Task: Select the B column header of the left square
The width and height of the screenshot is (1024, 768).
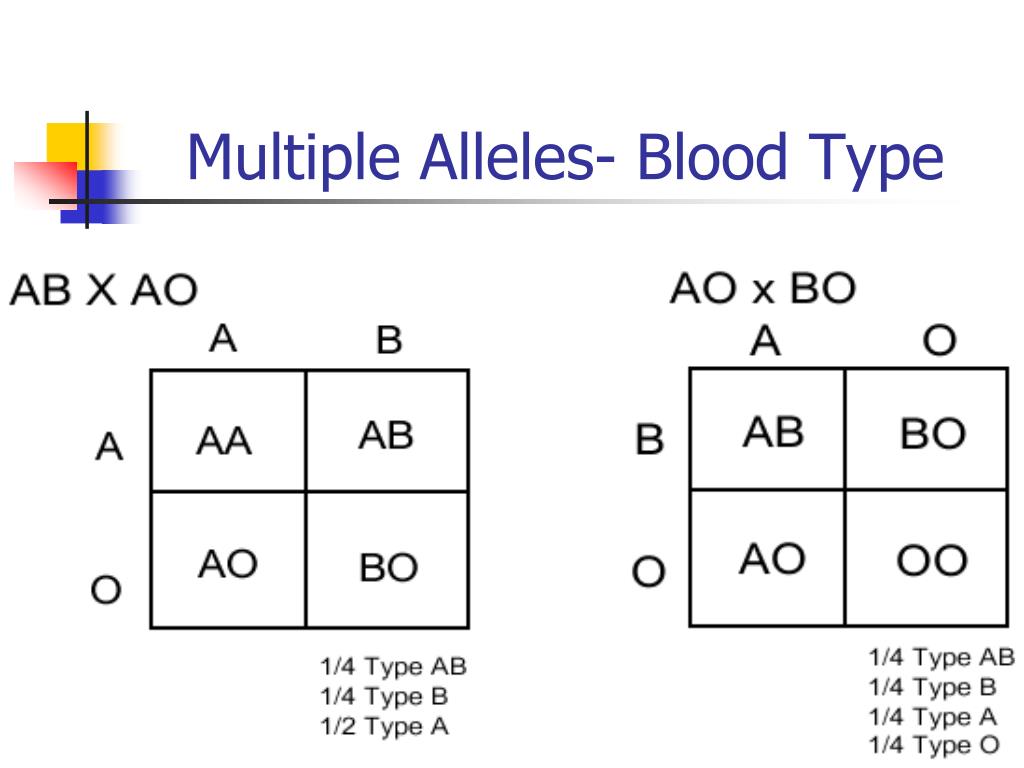Action: (389, 340)
